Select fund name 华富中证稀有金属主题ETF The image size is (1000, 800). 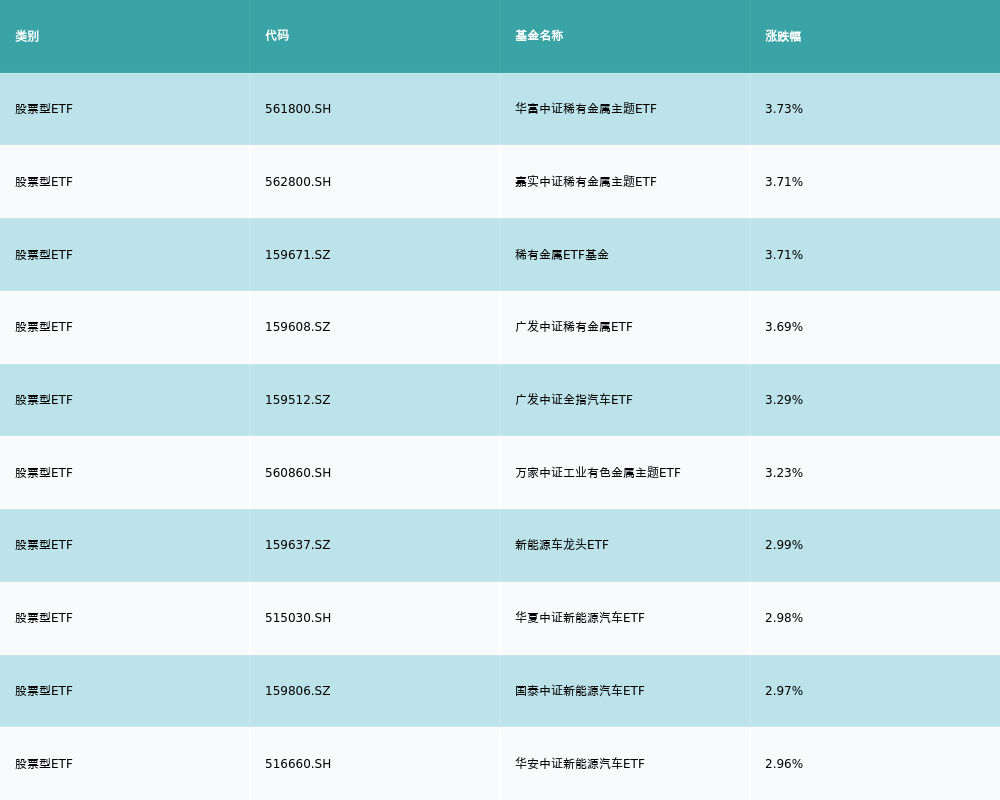585,109
